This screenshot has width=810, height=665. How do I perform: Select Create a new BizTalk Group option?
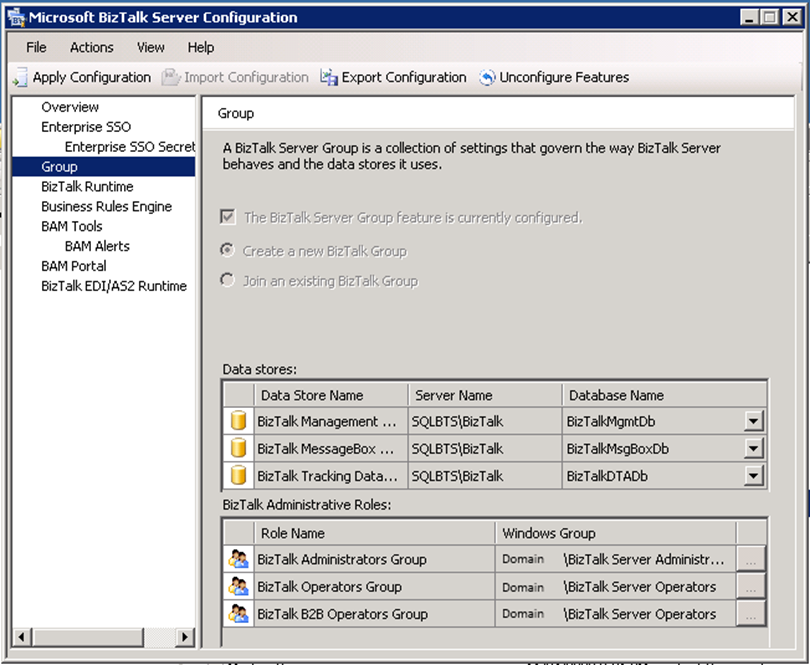227,251
